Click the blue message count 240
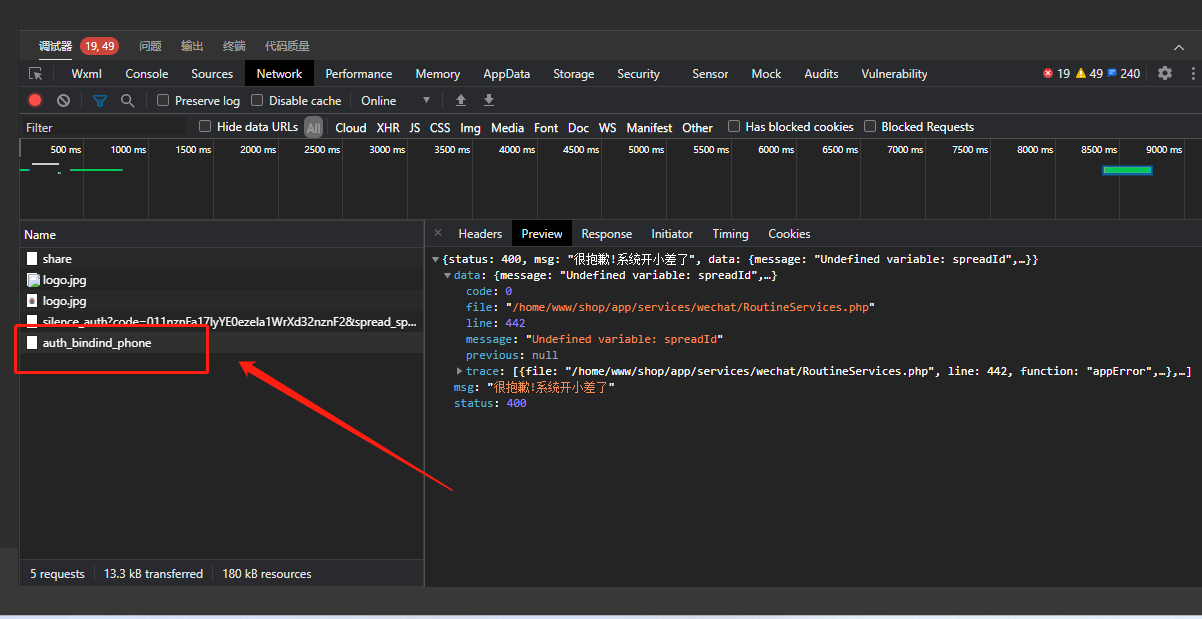This screenshot has height=619, width=1202. (1123, 73)
